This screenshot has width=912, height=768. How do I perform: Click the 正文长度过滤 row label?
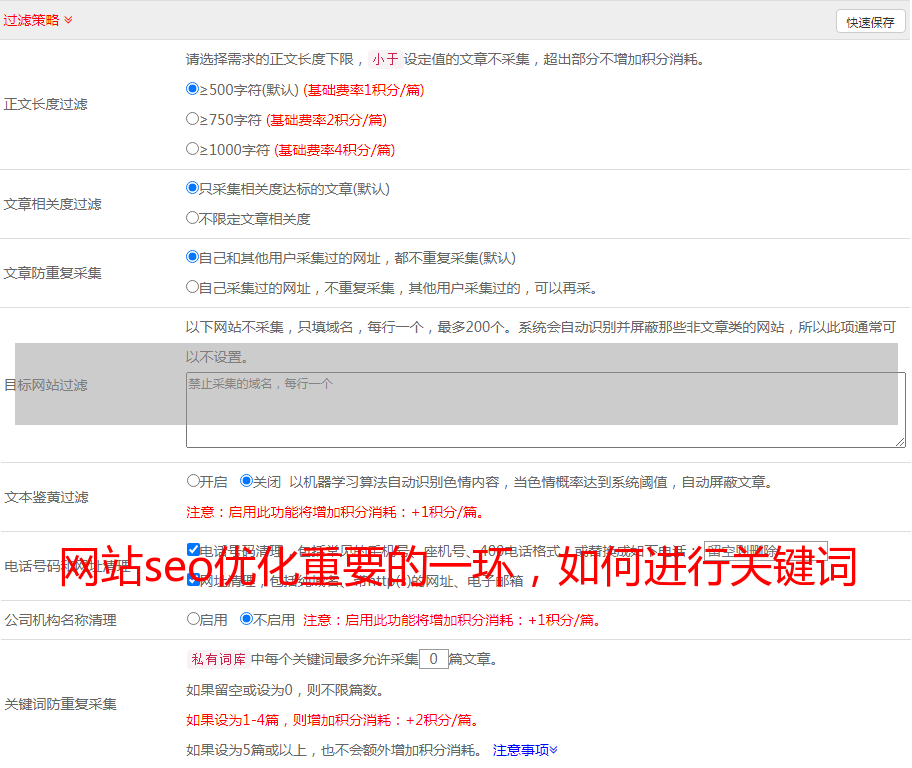click(46, 104)
